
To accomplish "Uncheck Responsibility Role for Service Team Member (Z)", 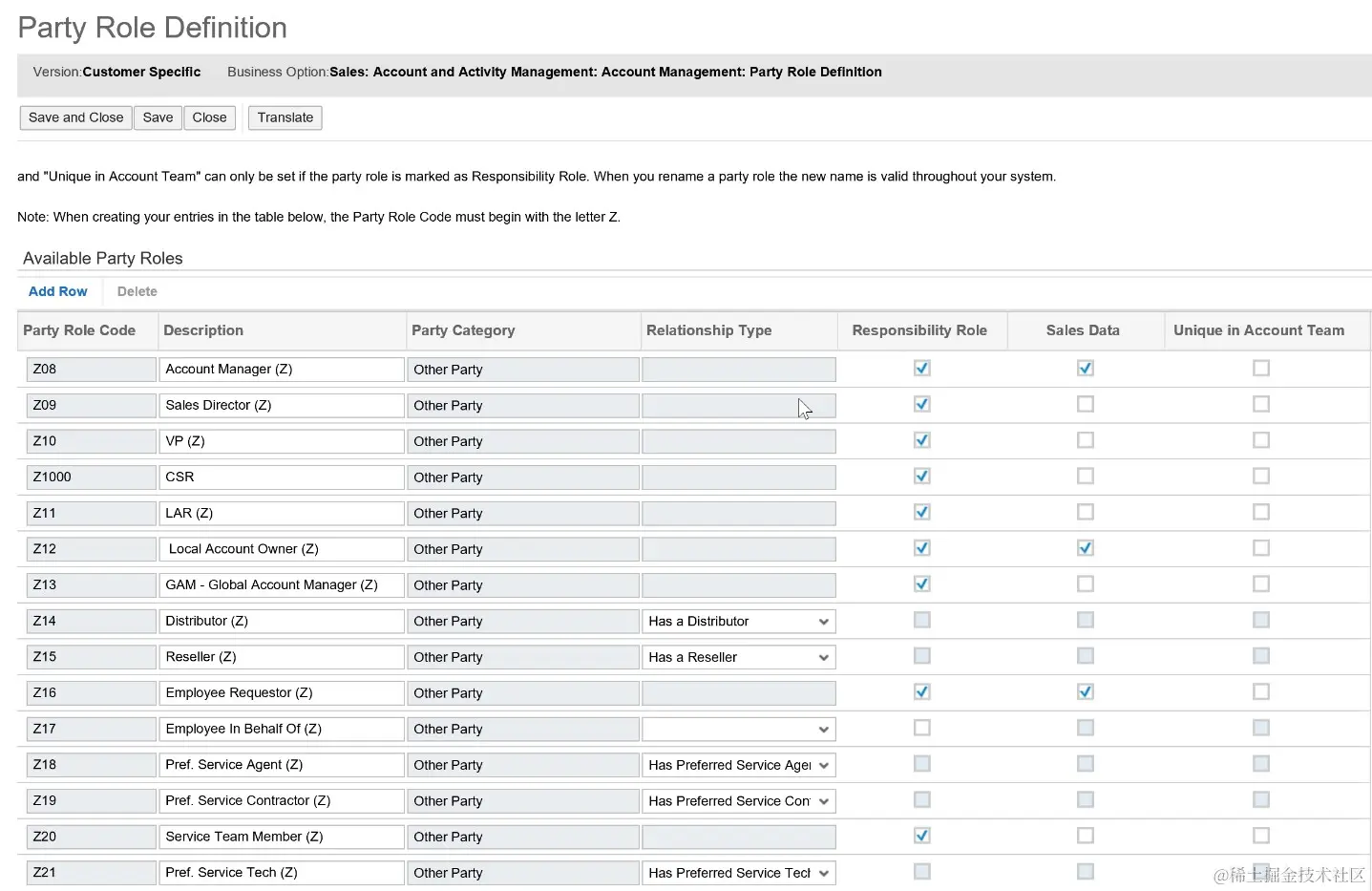I will (x=921, y=836).
